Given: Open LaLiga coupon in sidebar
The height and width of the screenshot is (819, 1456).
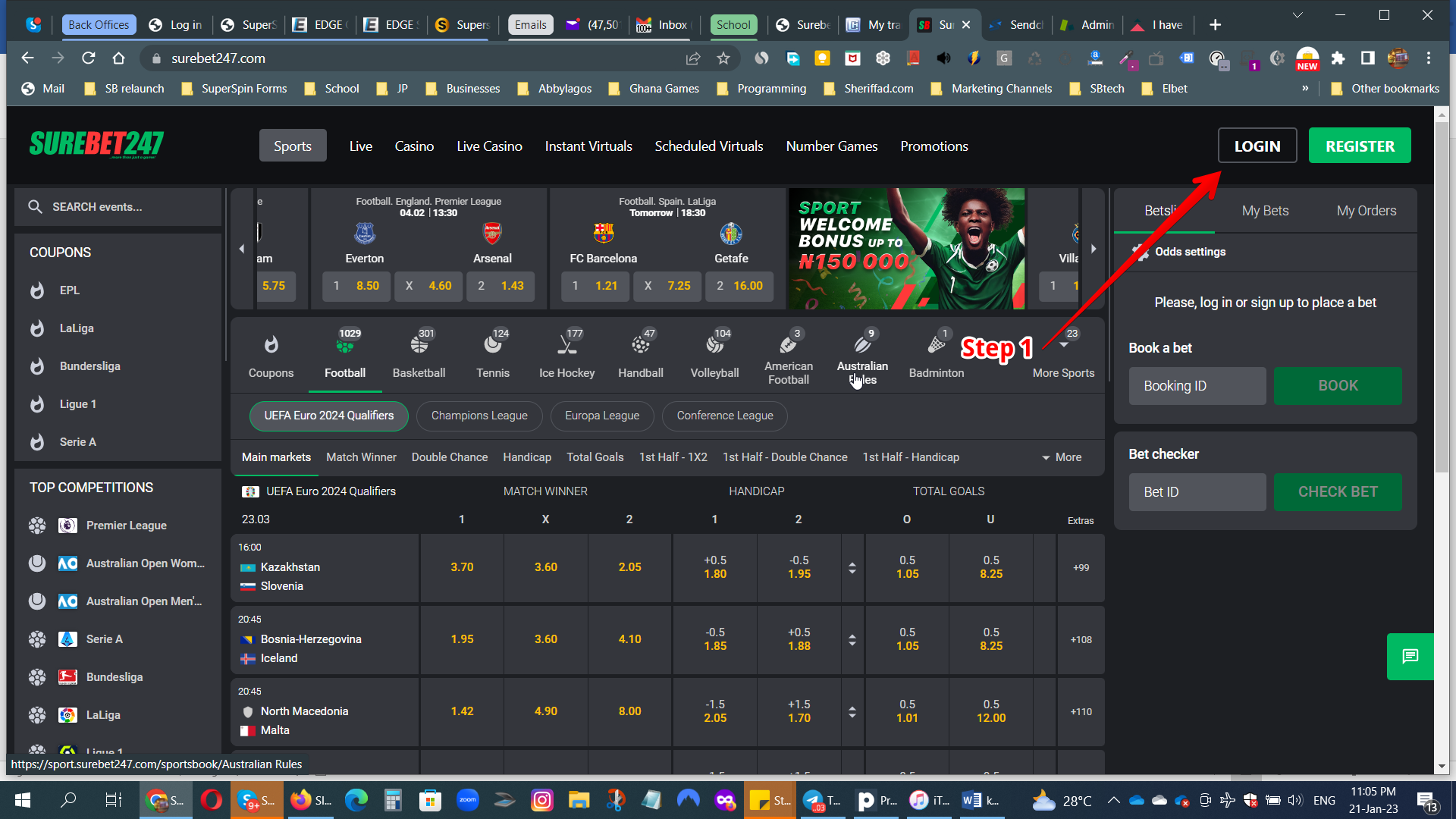Looking at the screenshot, I should (77, 328).
